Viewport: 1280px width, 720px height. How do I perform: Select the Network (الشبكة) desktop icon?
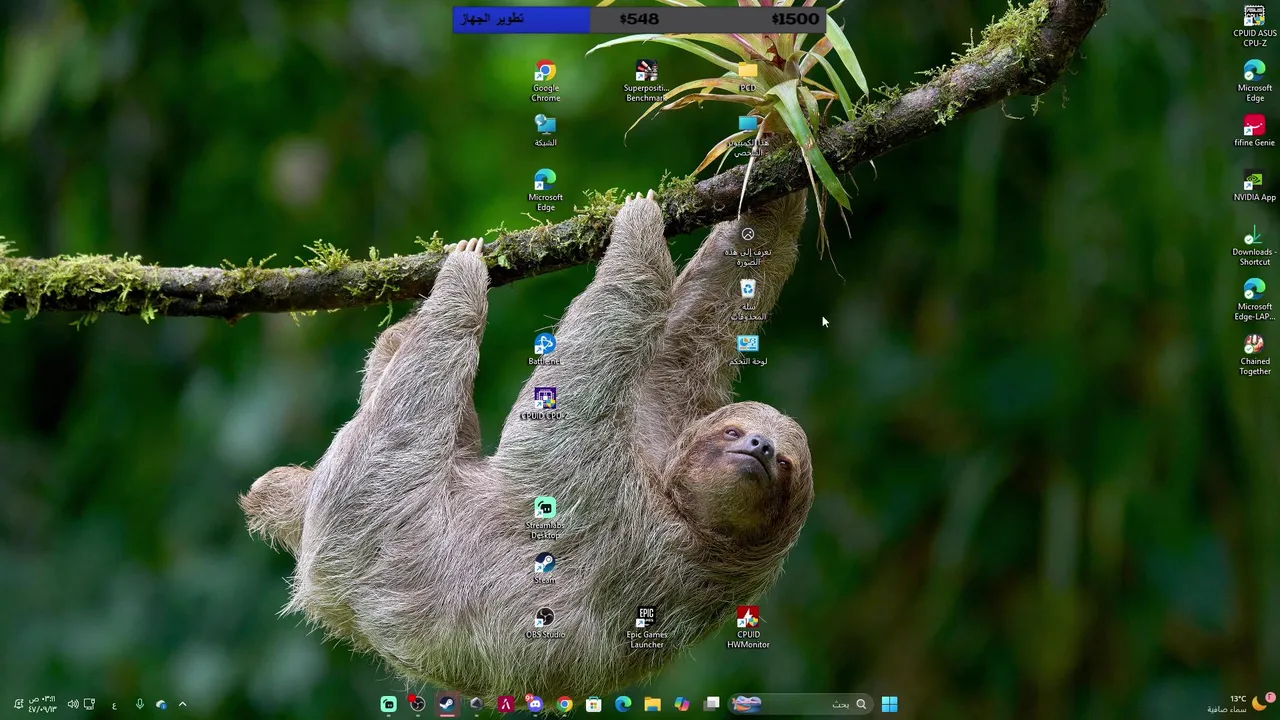(545, 131)
